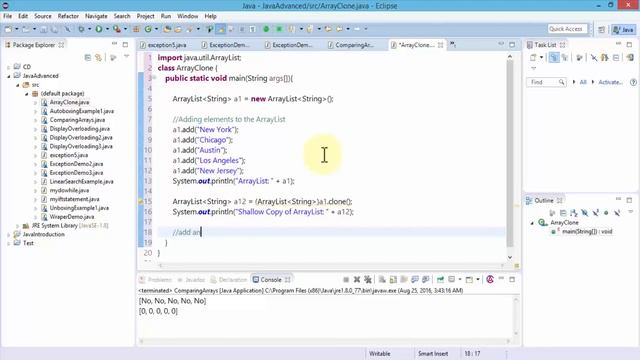Click the console horizontal scrollbar
640x360 pixels.
pyautogui.click(x=324, y=341)
